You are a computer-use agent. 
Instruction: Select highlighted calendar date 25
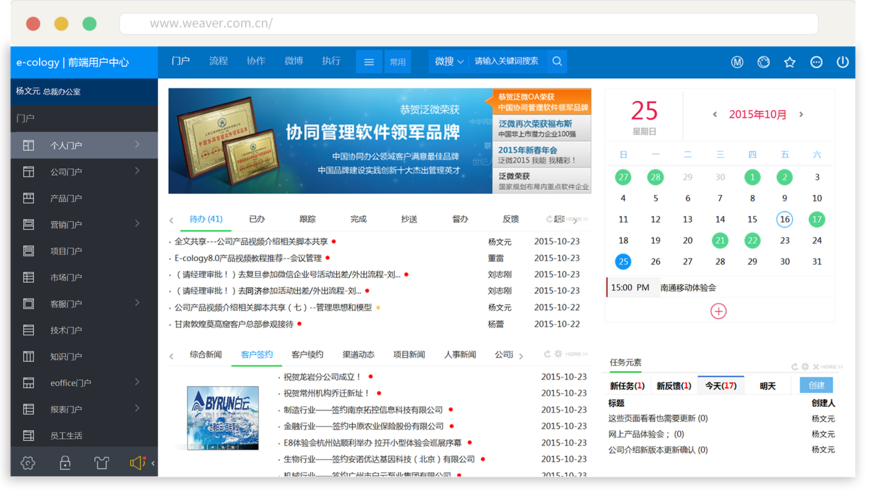[x=623, y=262]
